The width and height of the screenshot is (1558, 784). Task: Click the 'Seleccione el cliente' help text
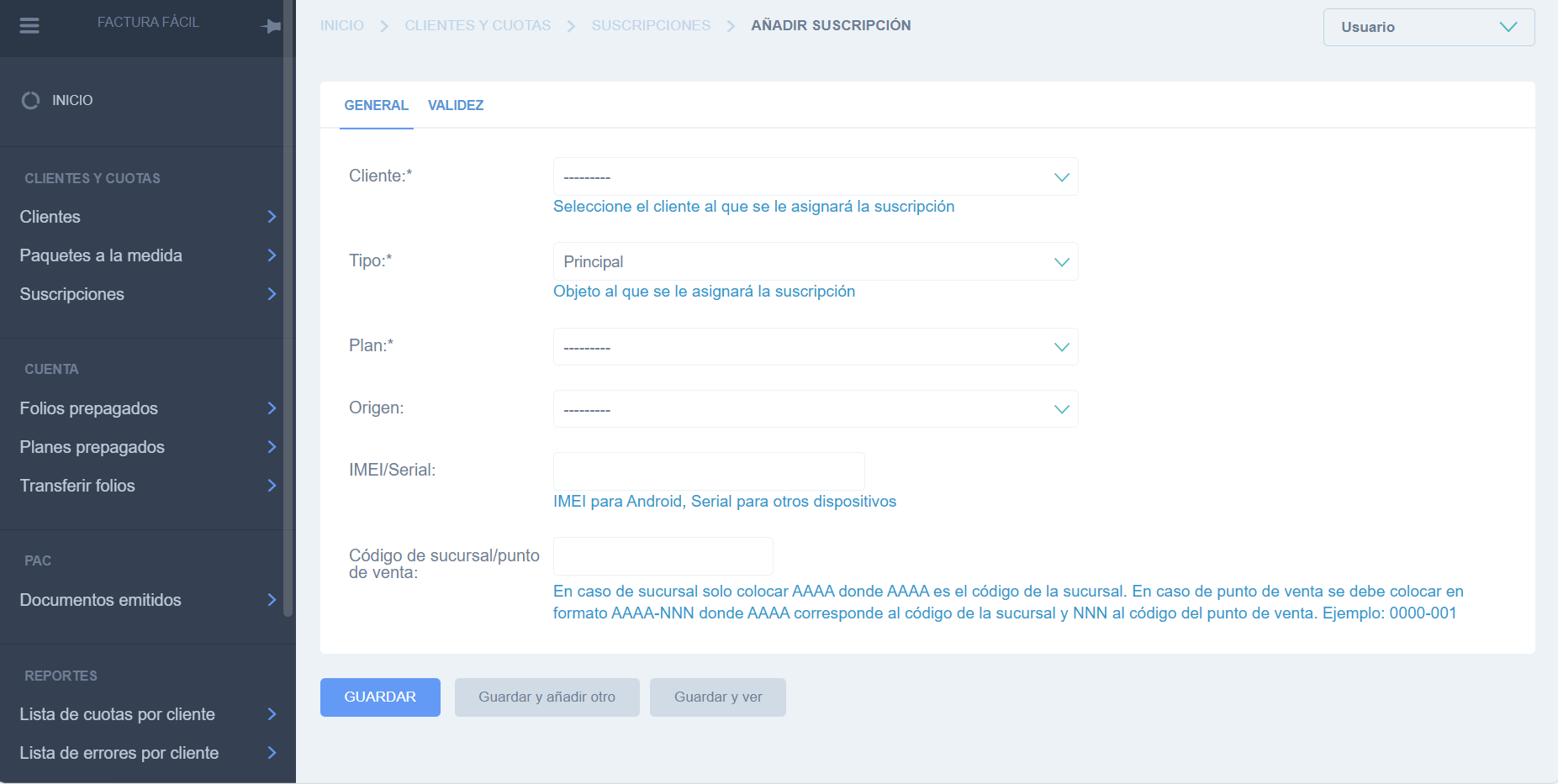pyautogui.click(x=753, y=207)
